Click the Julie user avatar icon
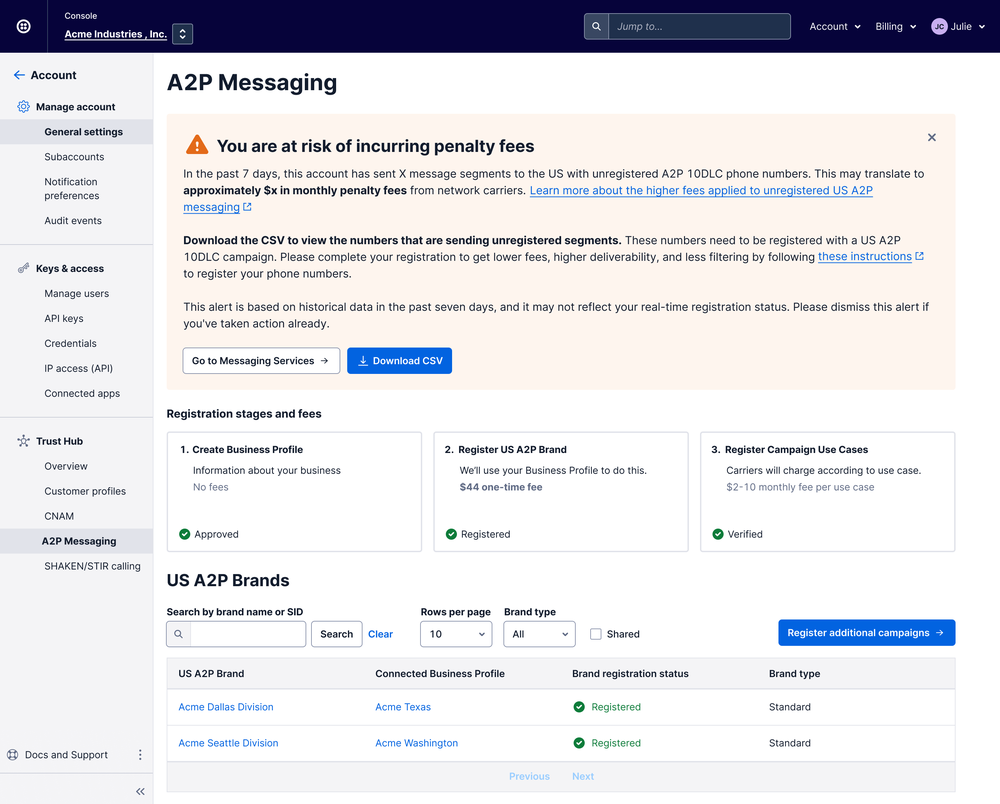The image size is (1000, 804). pyautogui.click(x=938, y=27)
